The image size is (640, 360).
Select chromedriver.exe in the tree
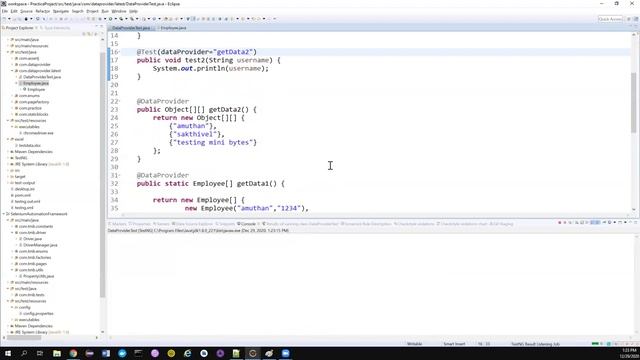coord(38,133)
